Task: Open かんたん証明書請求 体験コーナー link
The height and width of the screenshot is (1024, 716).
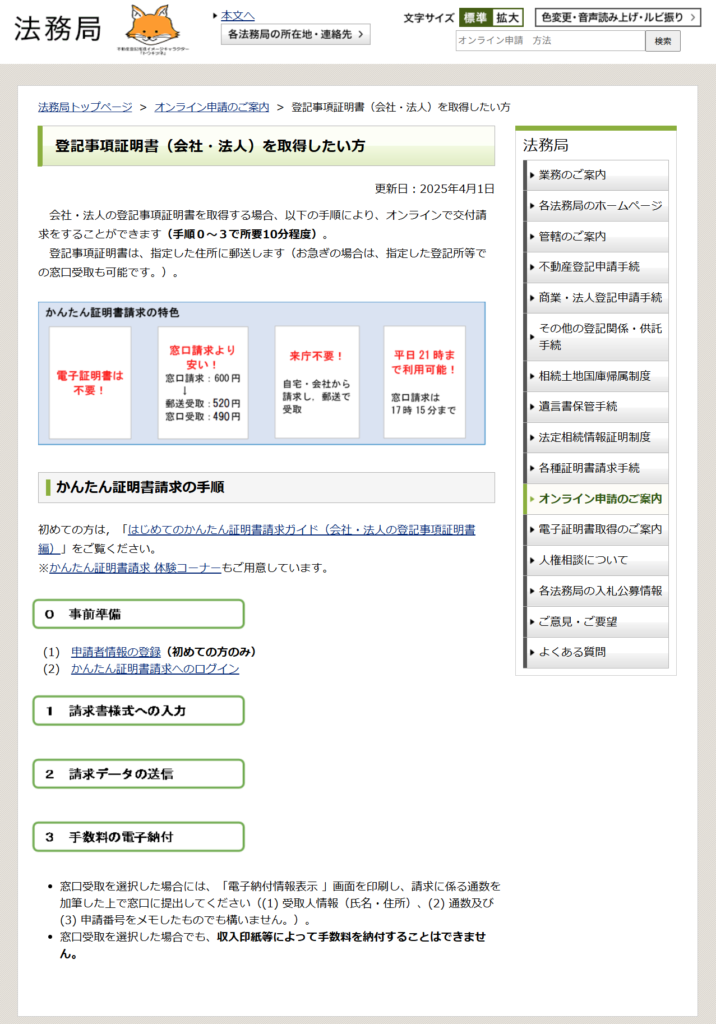Action: 135,568
